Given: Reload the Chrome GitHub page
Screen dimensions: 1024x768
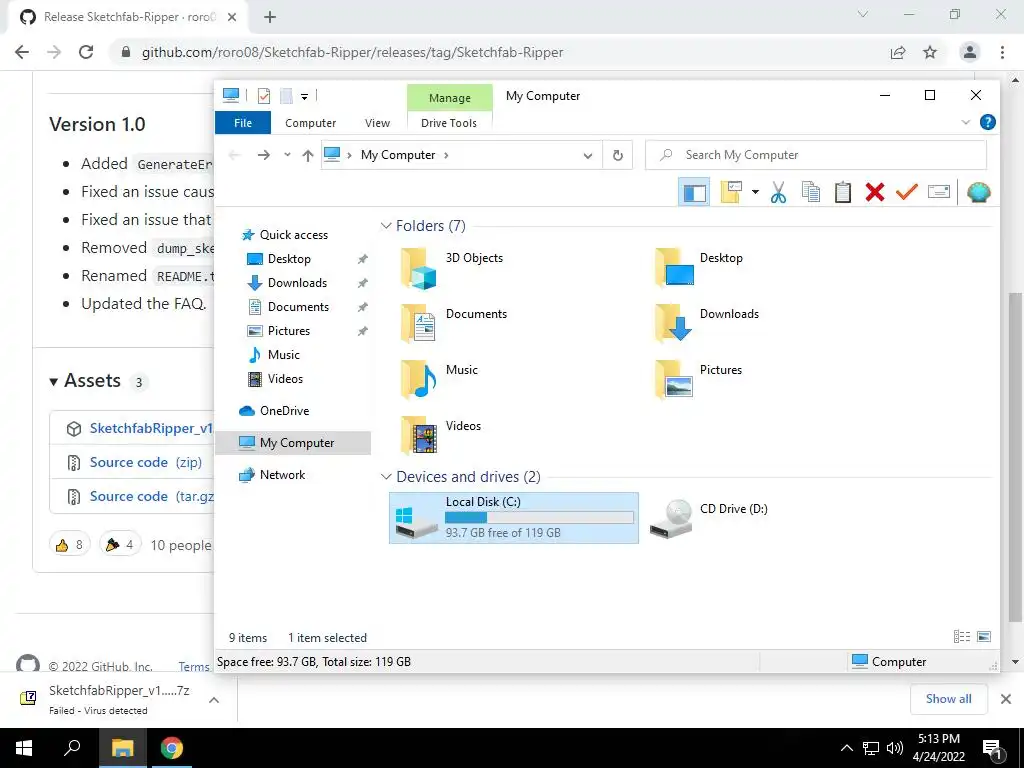Looking at the screenshot, I should (86, 52).
